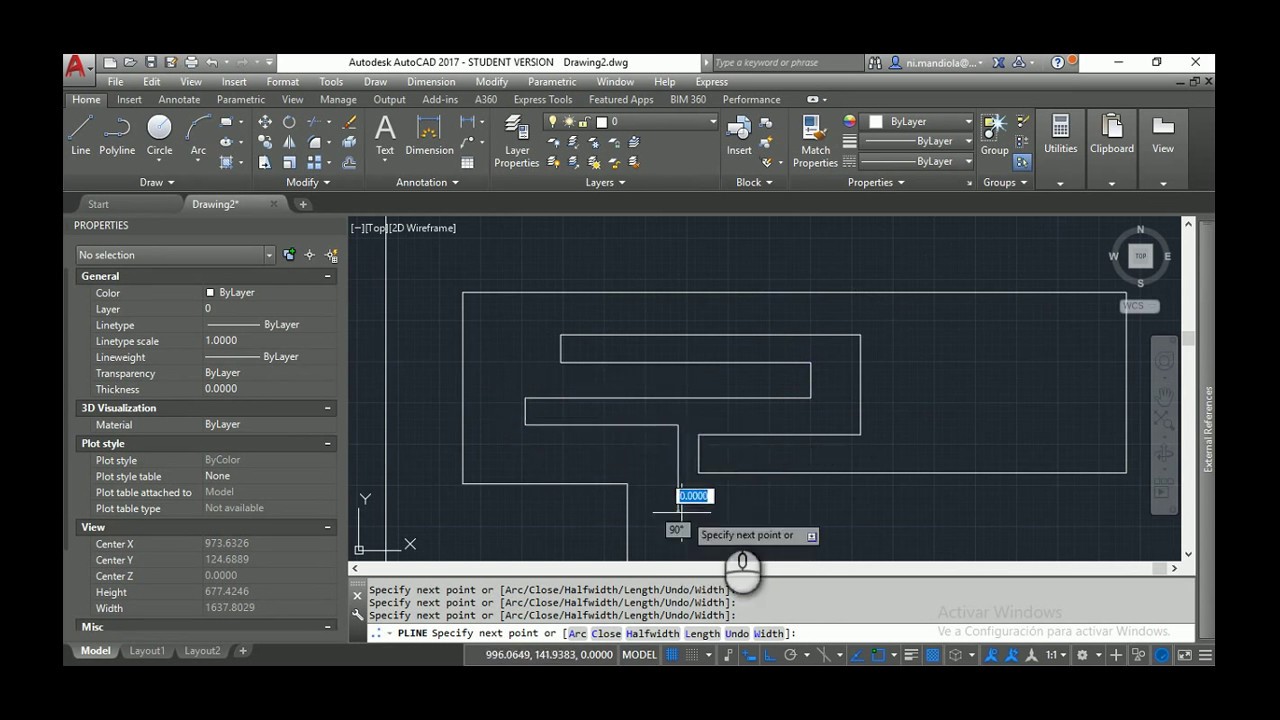The image size is (1280, 720).
Task: Click Close option in command line
Action: (x=606, y=633)
